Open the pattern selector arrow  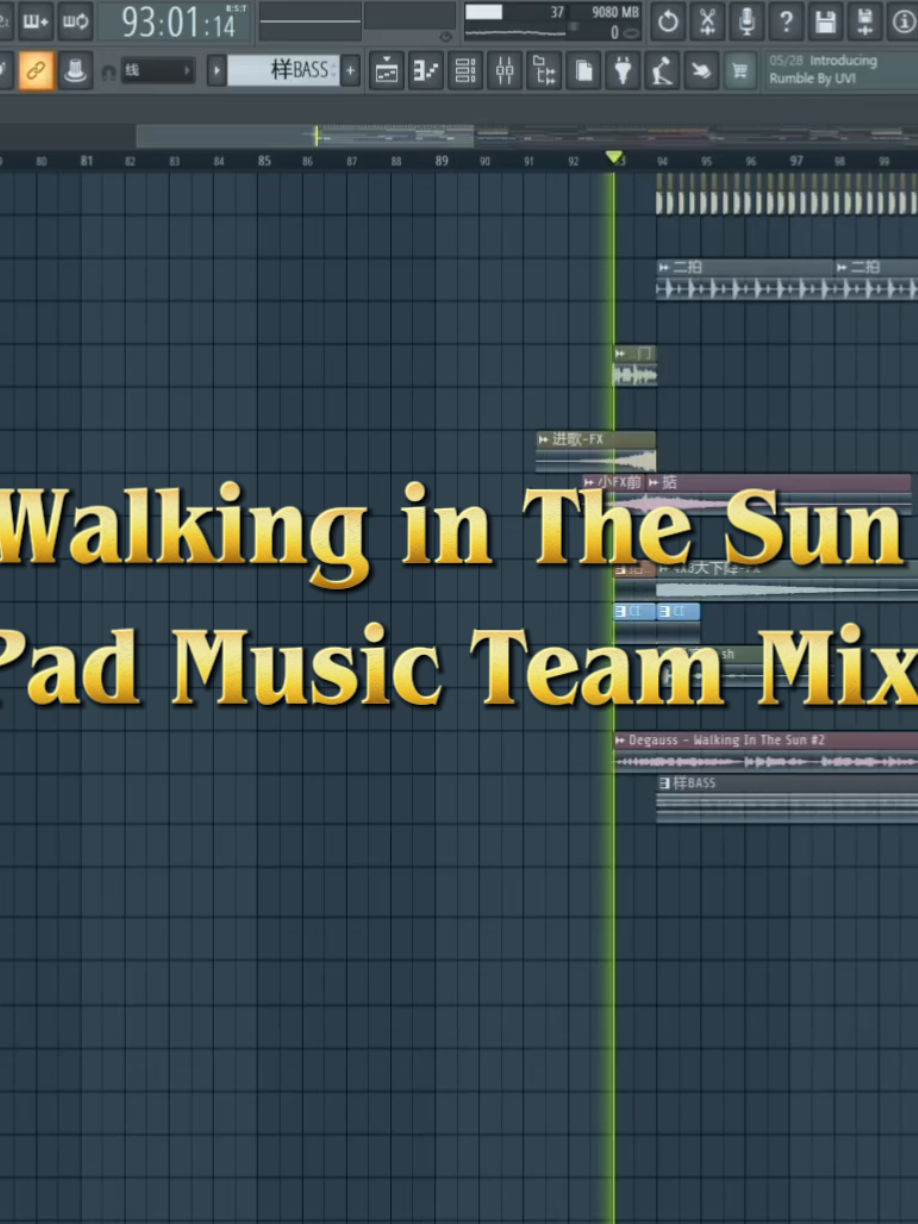(216, 71)
